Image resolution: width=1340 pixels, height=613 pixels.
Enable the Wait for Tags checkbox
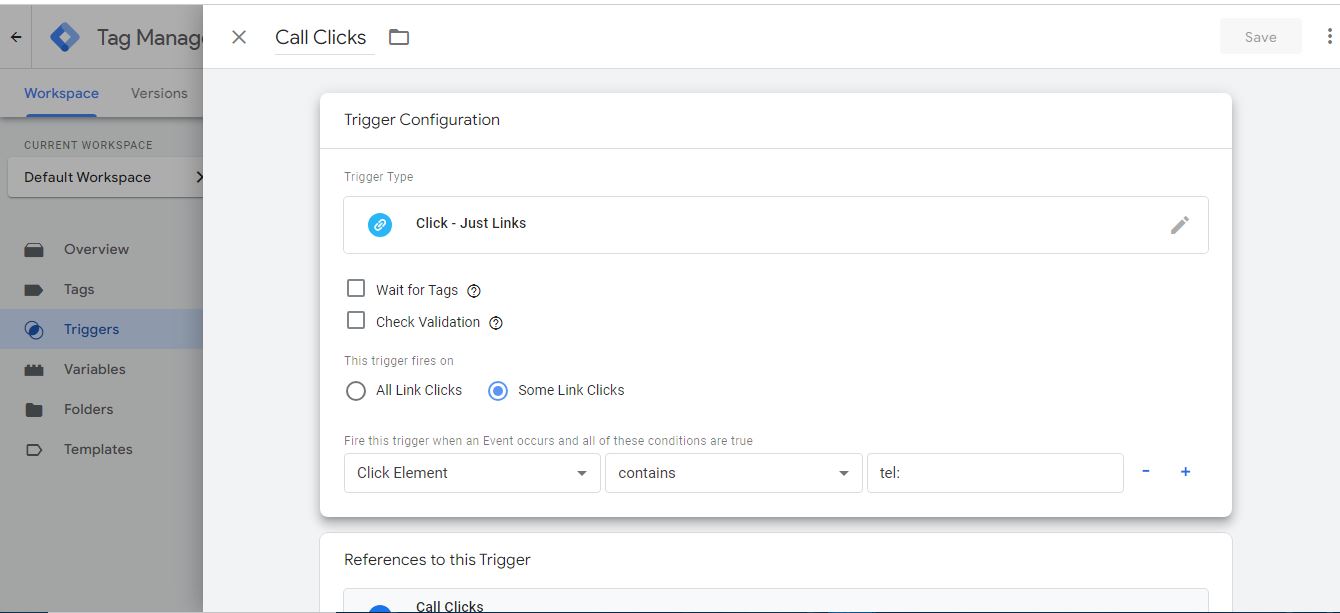click(x=356, y=289)
